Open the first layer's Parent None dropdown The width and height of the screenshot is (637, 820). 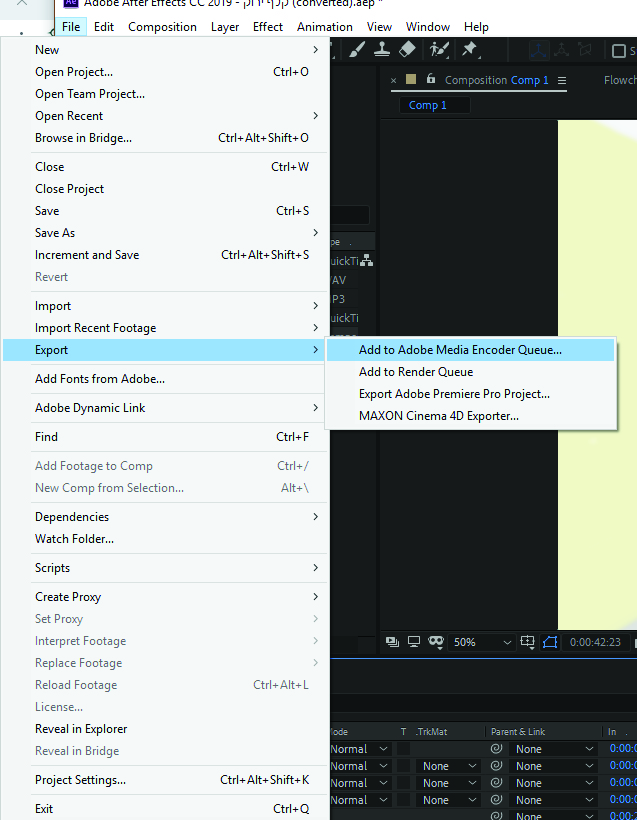point(554,749)
